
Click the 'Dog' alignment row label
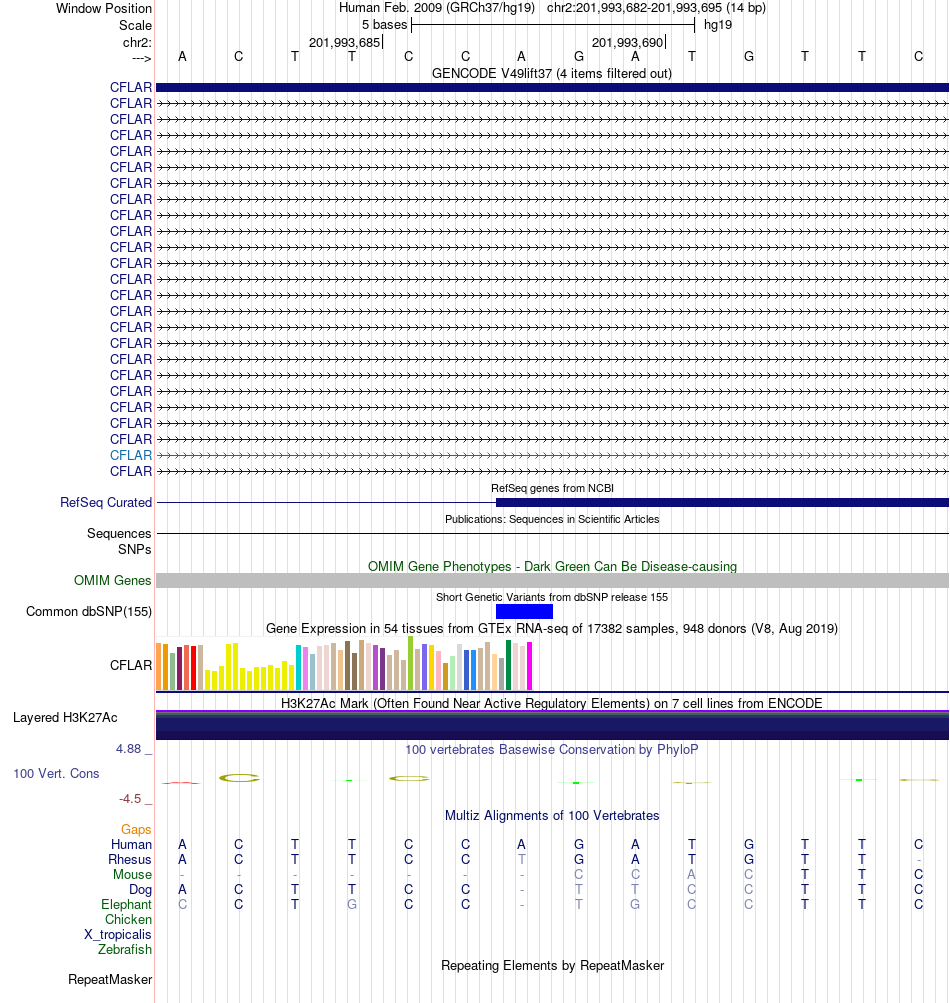[140, 890]
